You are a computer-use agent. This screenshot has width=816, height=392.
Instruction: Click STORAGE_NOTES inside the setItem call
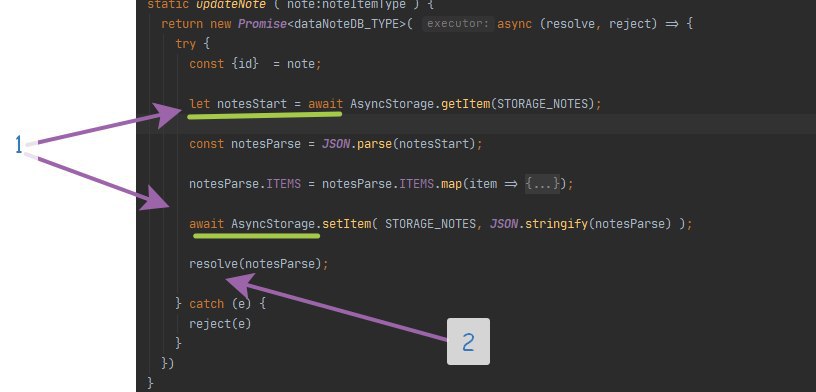(x=430, y=224)
